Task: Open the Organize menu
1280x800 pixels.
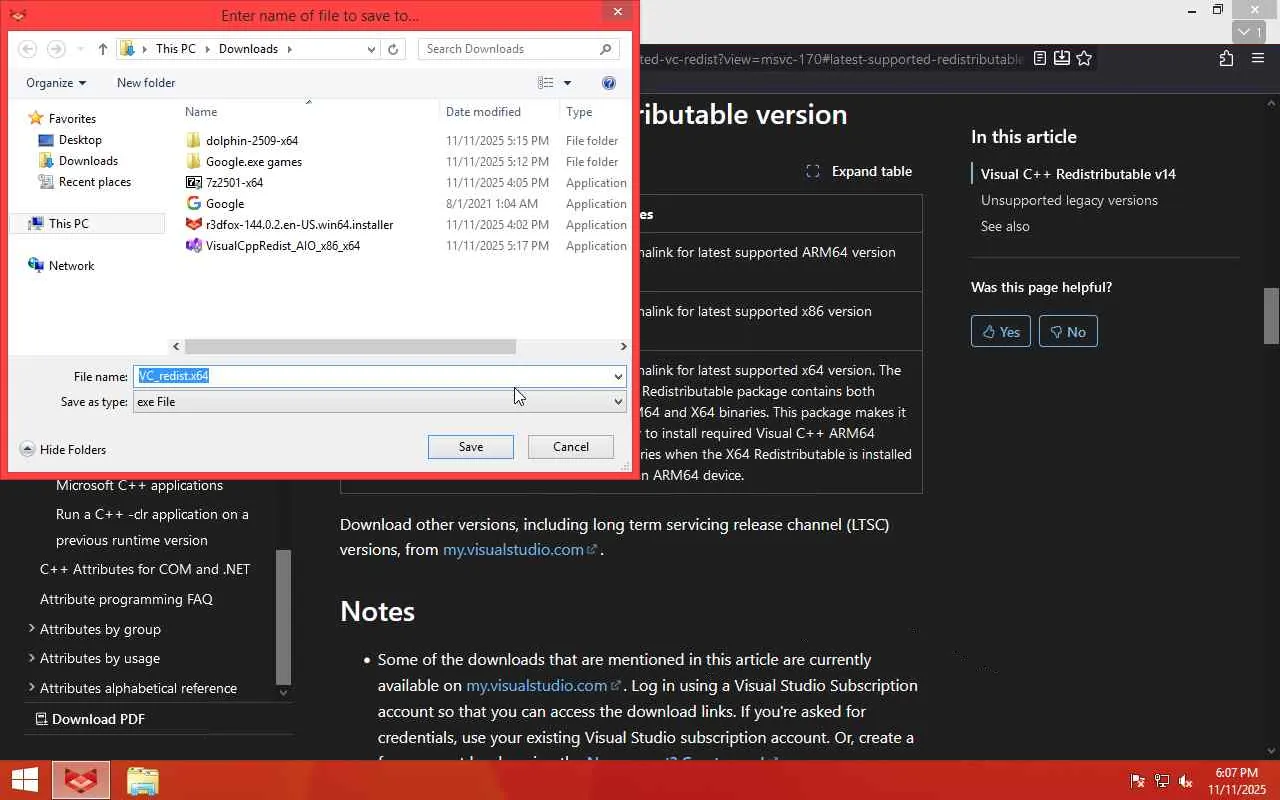Action: click(56, 83)
